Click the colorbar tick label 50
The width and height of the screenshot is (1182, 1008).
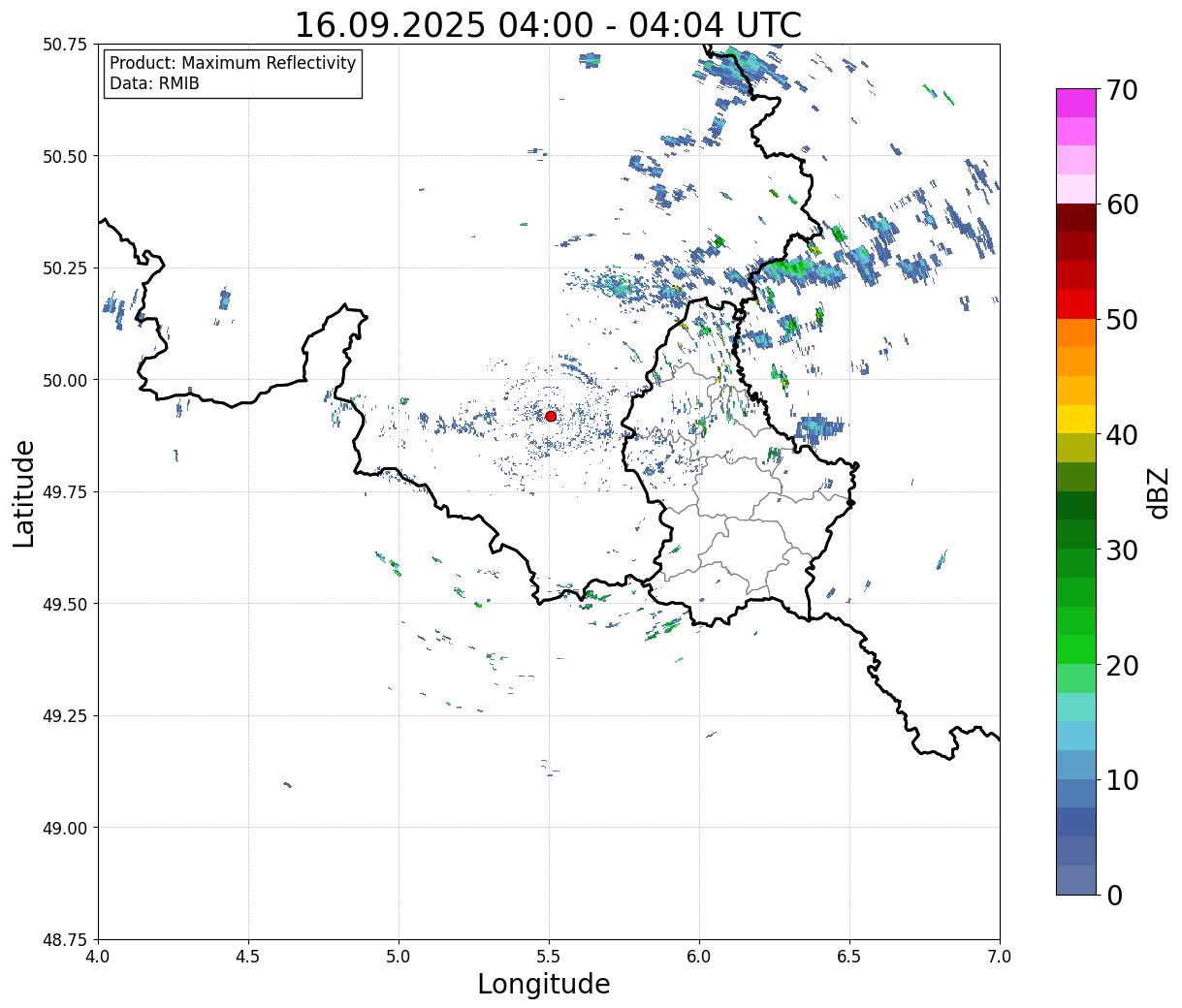(x=1123, y=320)
